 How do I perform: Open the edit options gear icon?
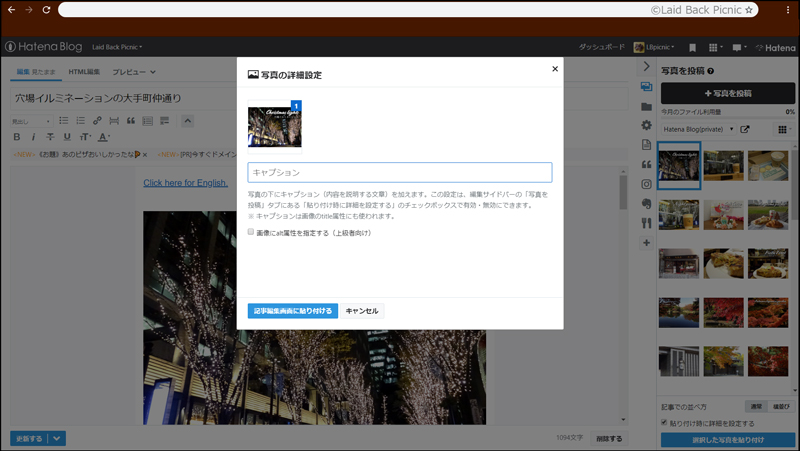point(646,125)
